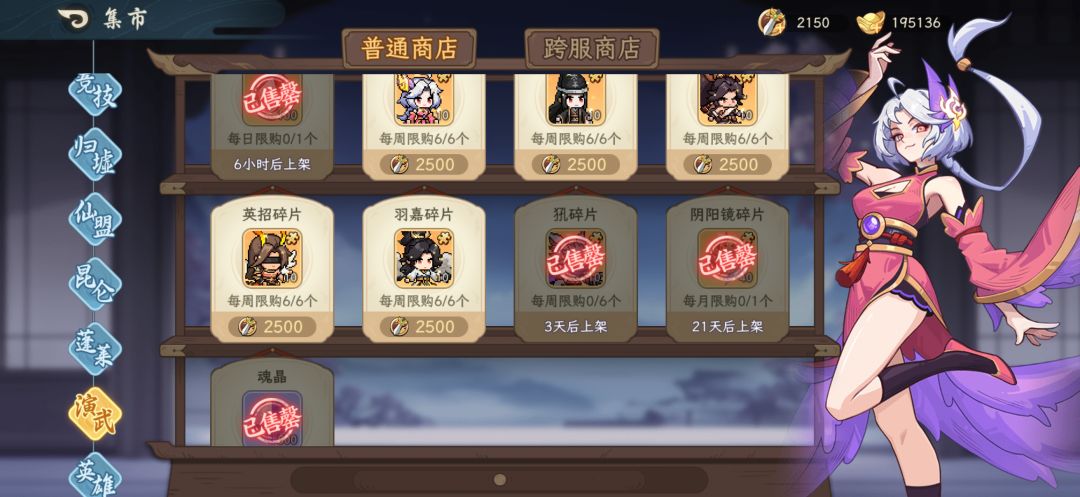Select the 昆仑 shop category
The width and height of the screenshot is (1080, 497).
coord(95,284)
